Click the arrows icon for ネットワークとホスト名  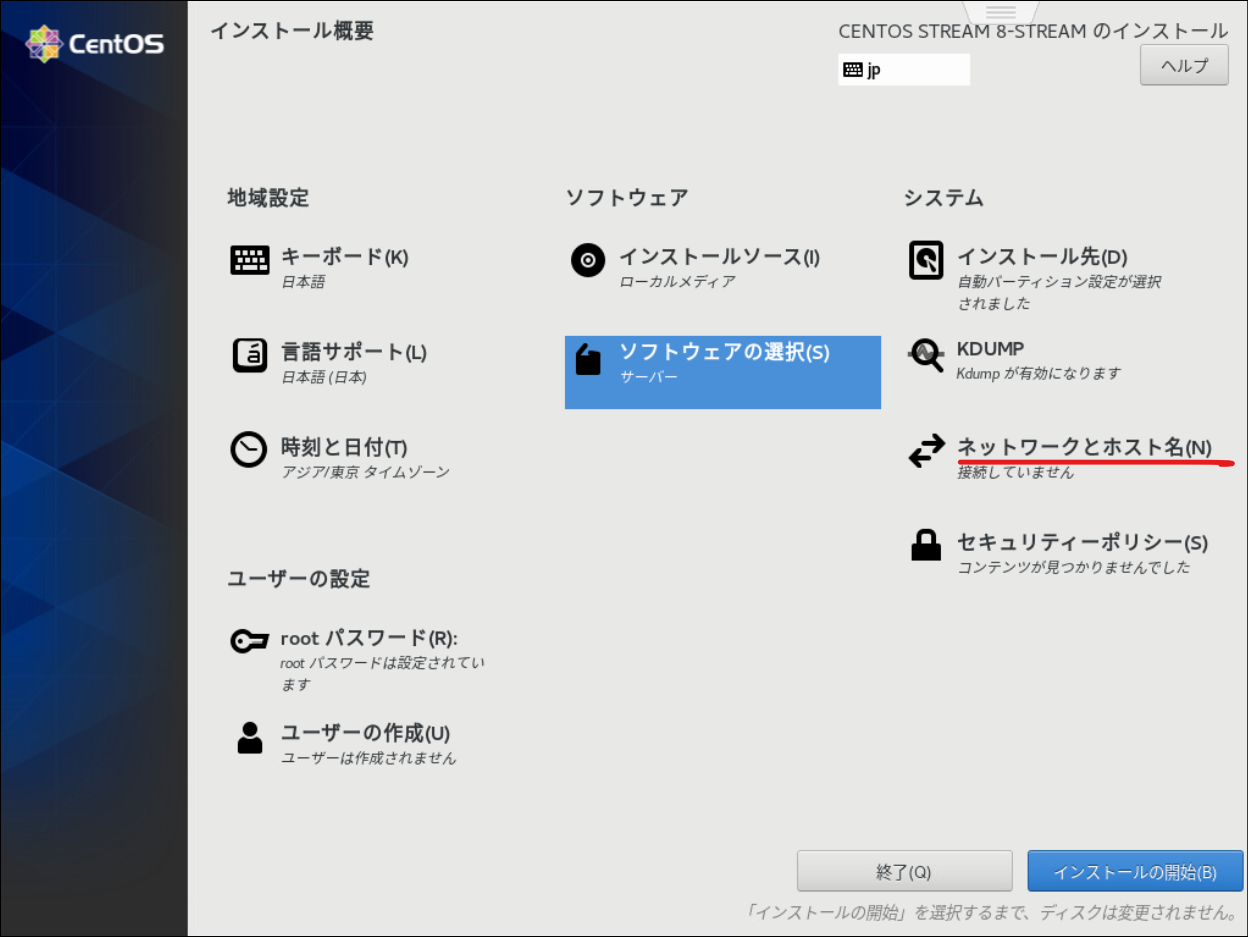pos(926,451)
